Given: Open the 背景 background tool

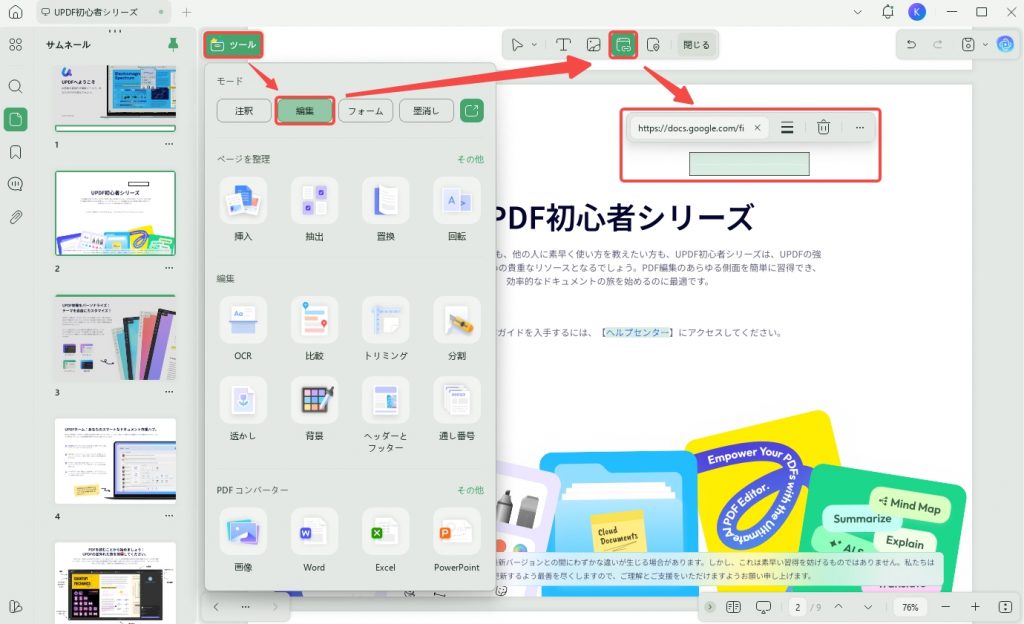Looking at the screenshot, I should tap(314, 409).
